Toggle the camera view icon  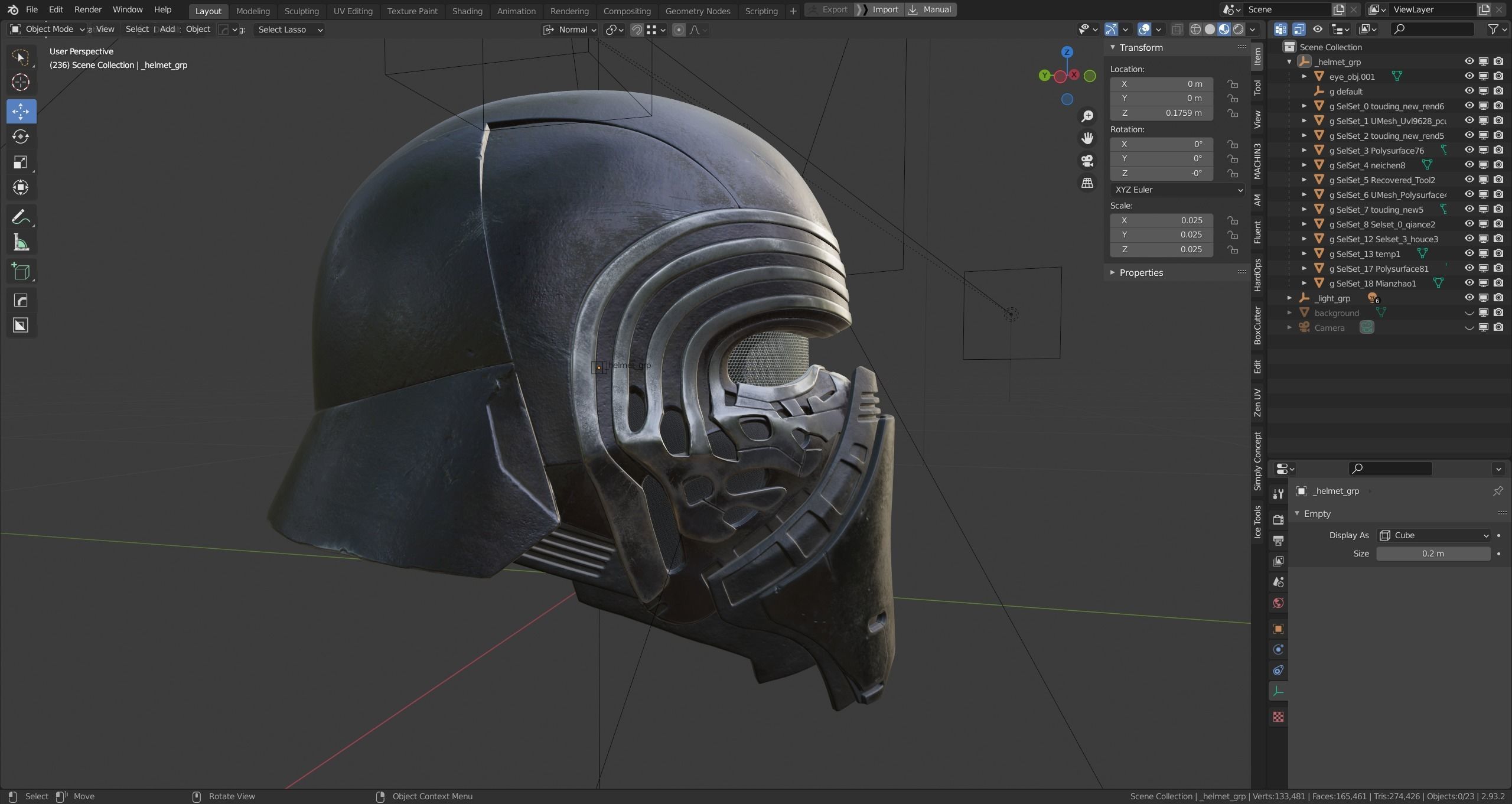point(1087,161)
